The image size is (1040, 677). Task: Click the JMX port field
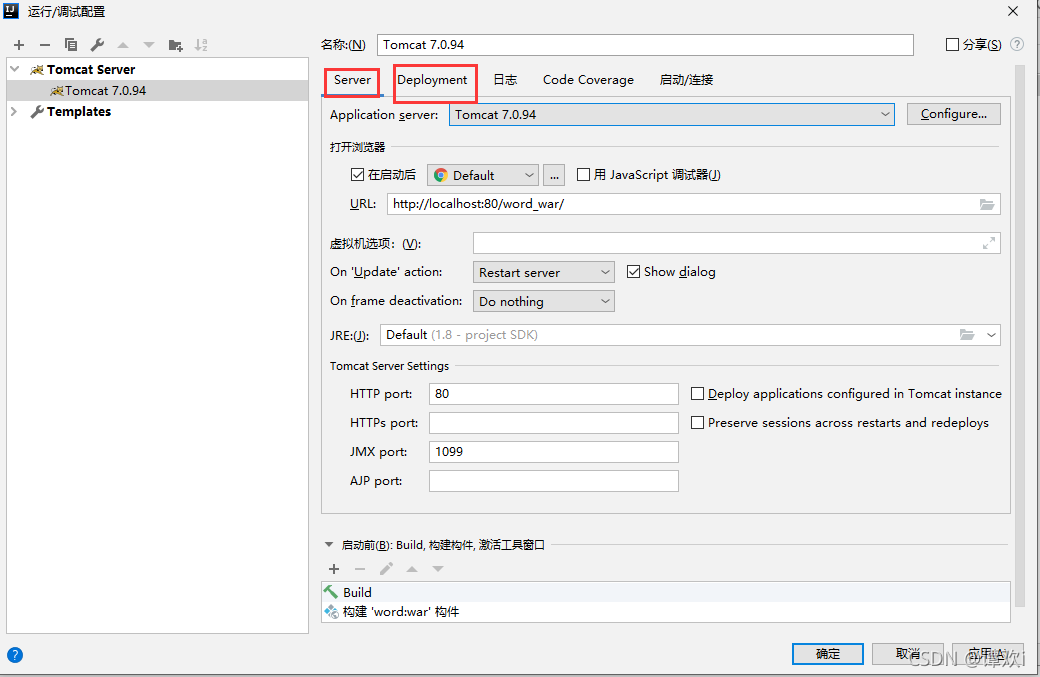click(554, 452)
